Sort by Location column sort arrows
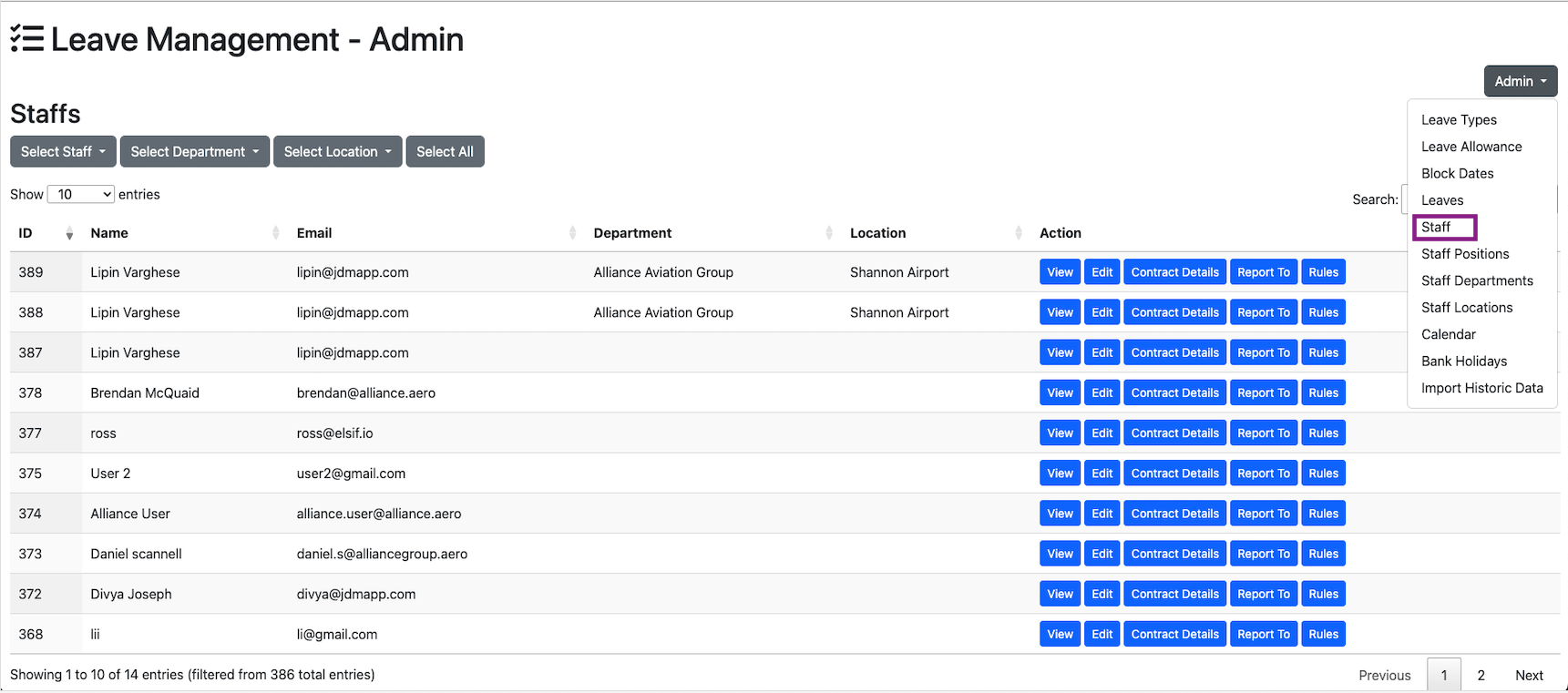Screen dimensions: 1568x693 pos(1018,234)
